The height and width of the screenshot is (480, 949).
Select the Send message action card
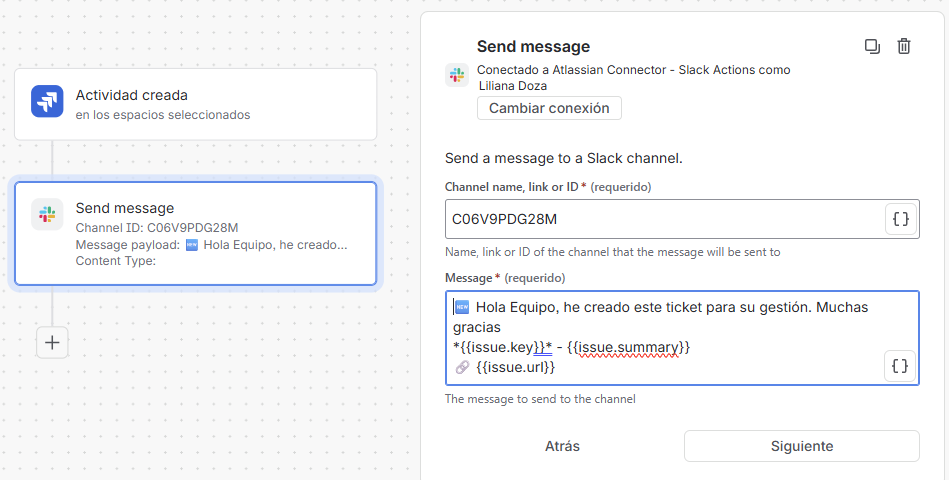[x=195, y=234]
